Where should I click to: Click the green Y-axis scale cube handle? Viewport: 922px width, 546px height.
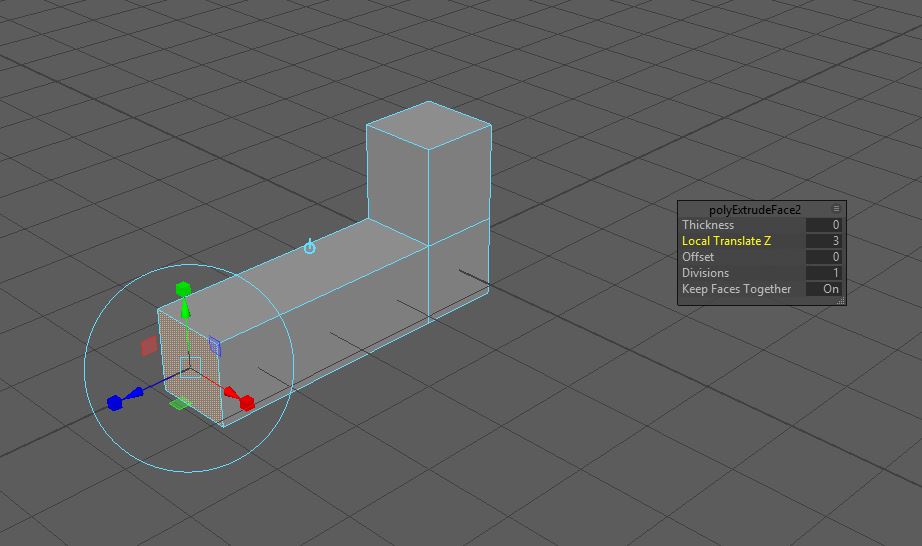click(183, 289)
